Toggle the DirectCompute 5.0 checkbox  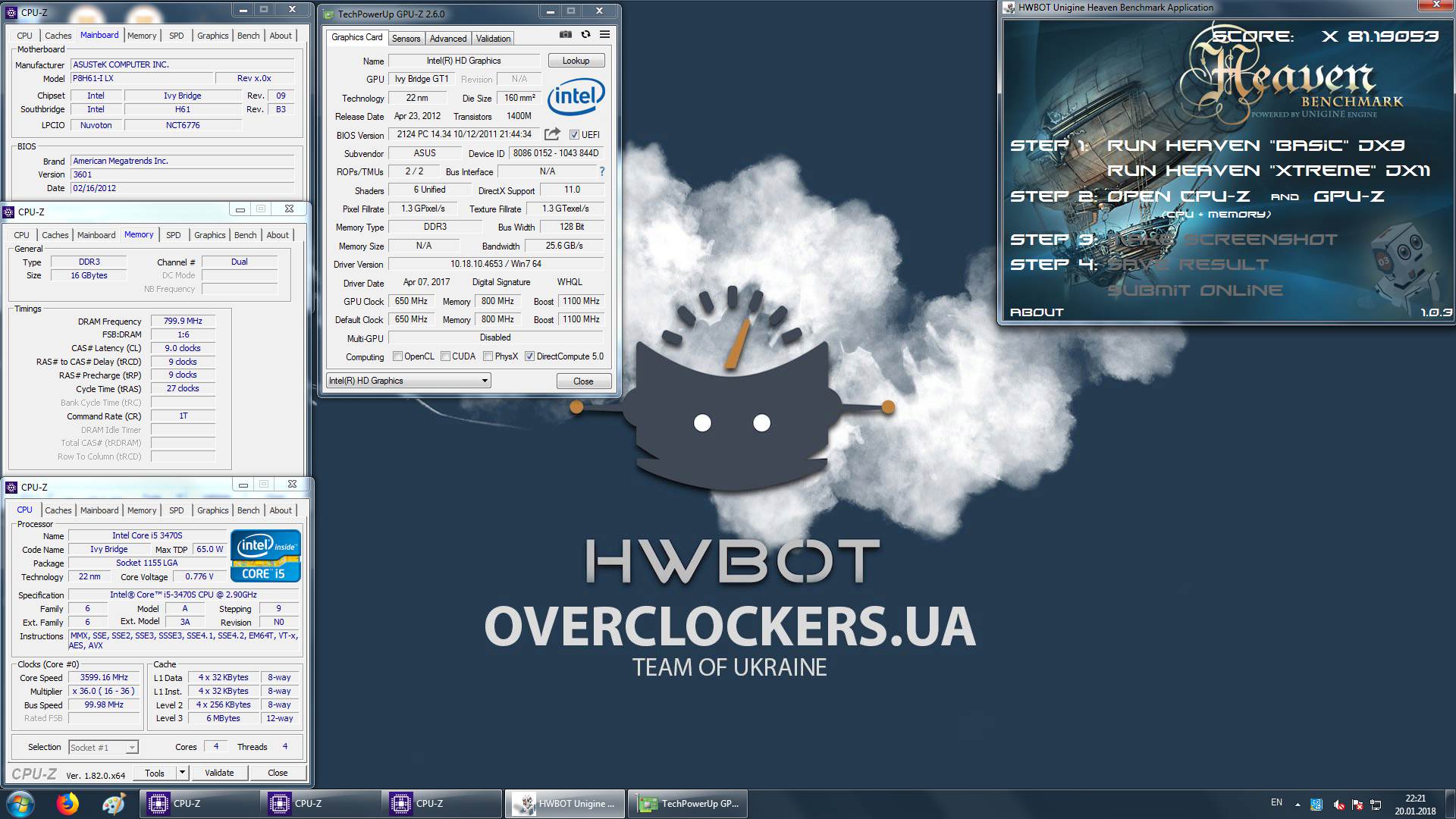pyautogui.click(x=529, y=356)
